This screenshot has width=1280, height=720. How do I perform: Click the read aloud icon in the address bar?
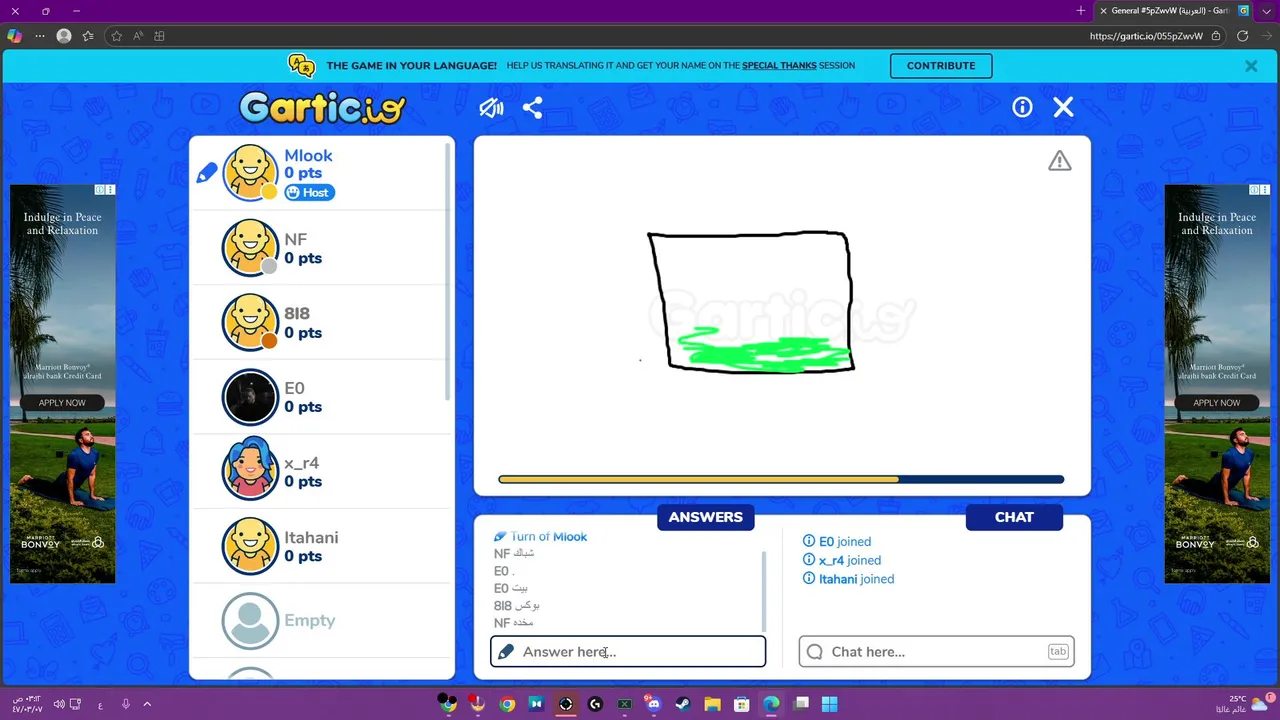point(138,36)
